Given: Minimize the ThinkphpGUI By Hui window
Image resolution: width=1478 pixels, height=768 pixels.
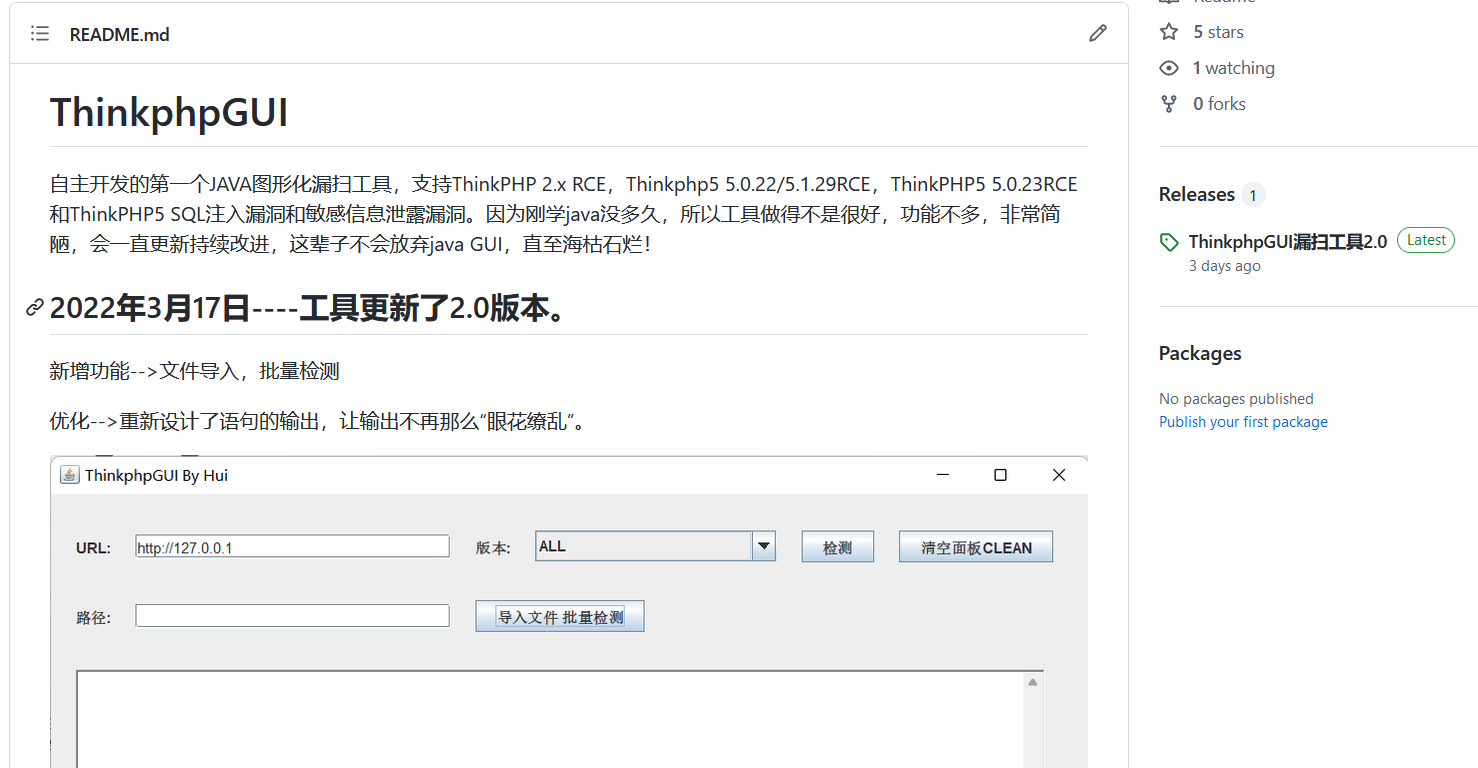Looking at the screenshot, I should pos(942,475).
